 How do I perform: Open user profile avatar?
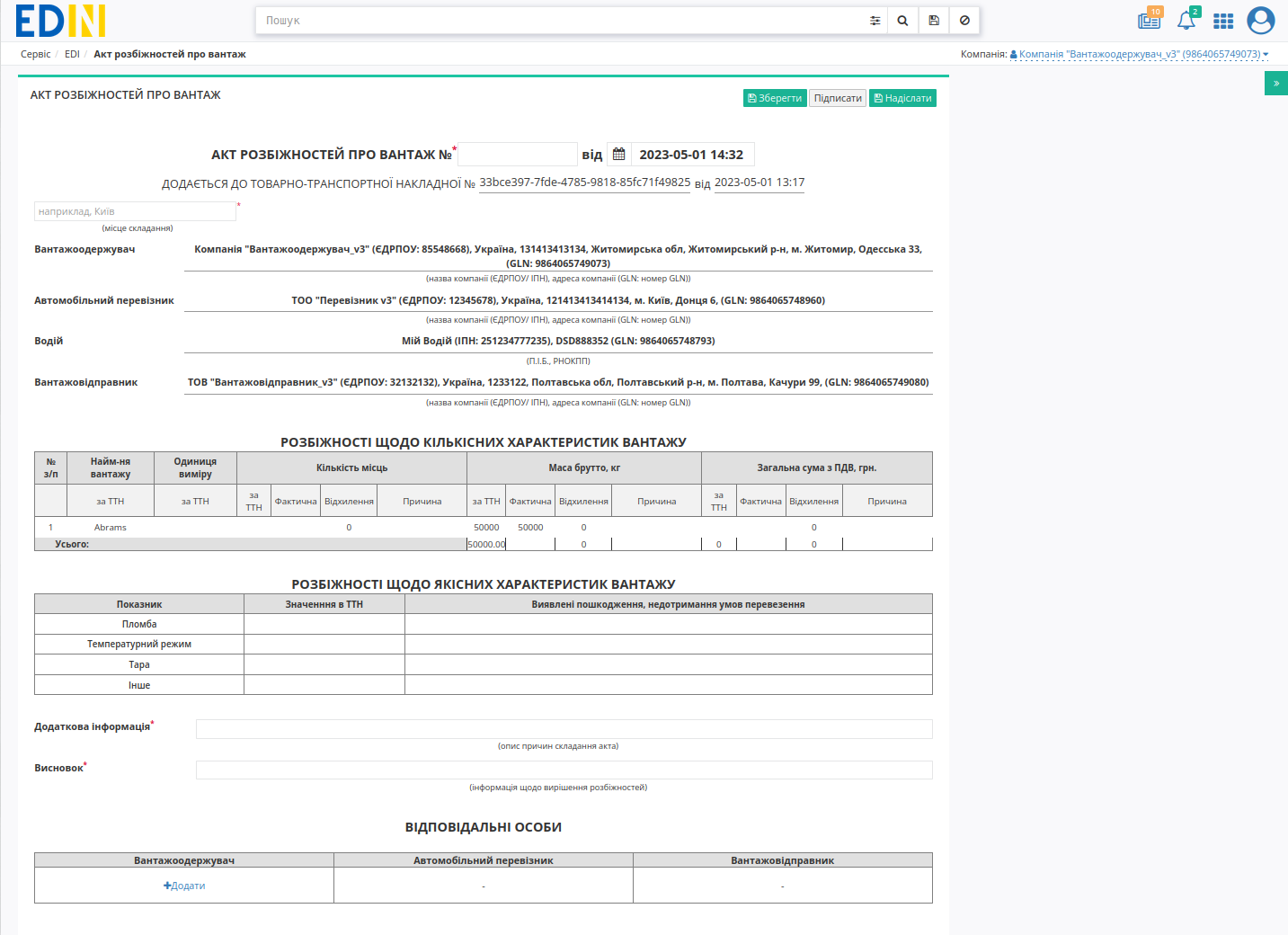1261,20
